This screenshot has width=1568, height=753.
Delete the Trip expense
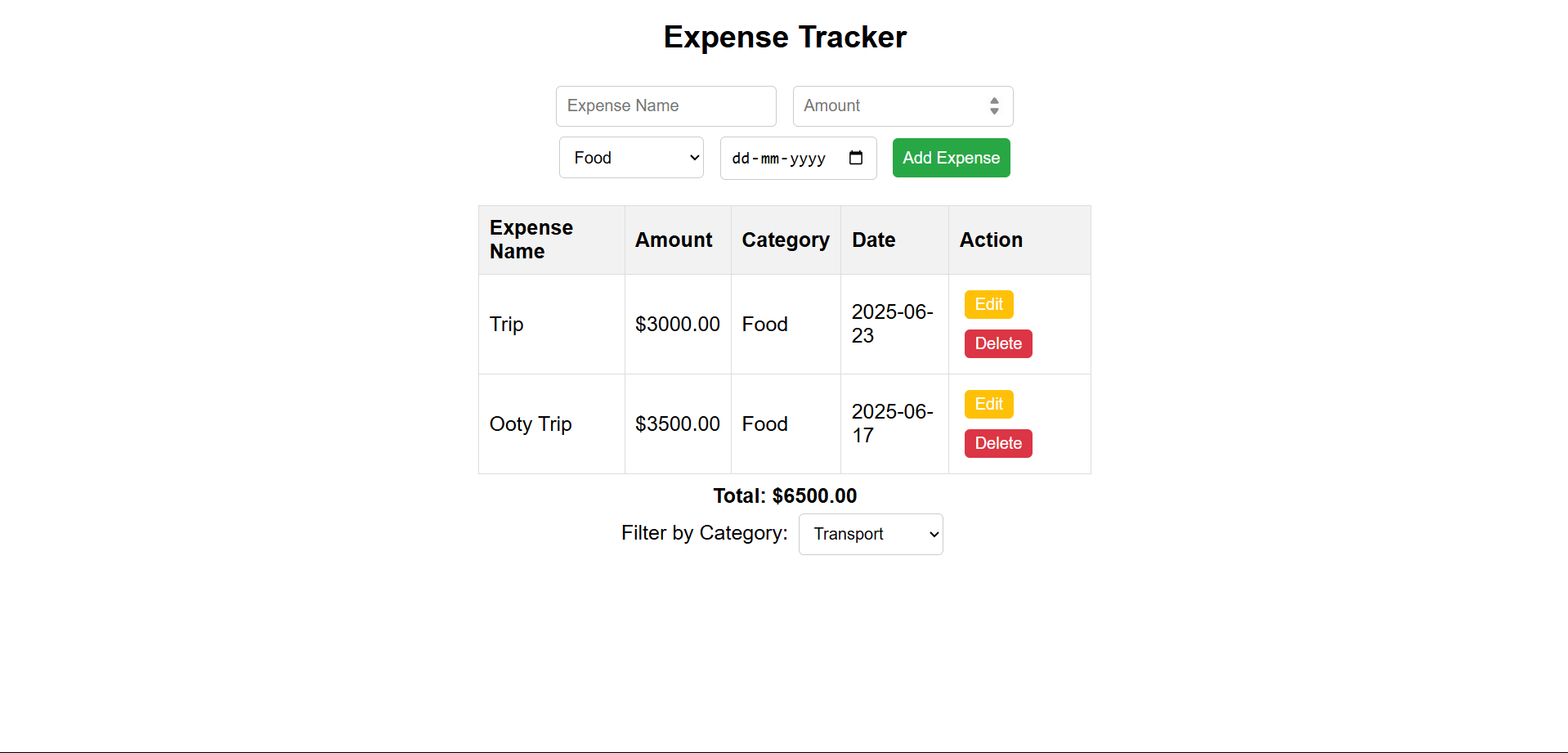(x=998, y=343)
